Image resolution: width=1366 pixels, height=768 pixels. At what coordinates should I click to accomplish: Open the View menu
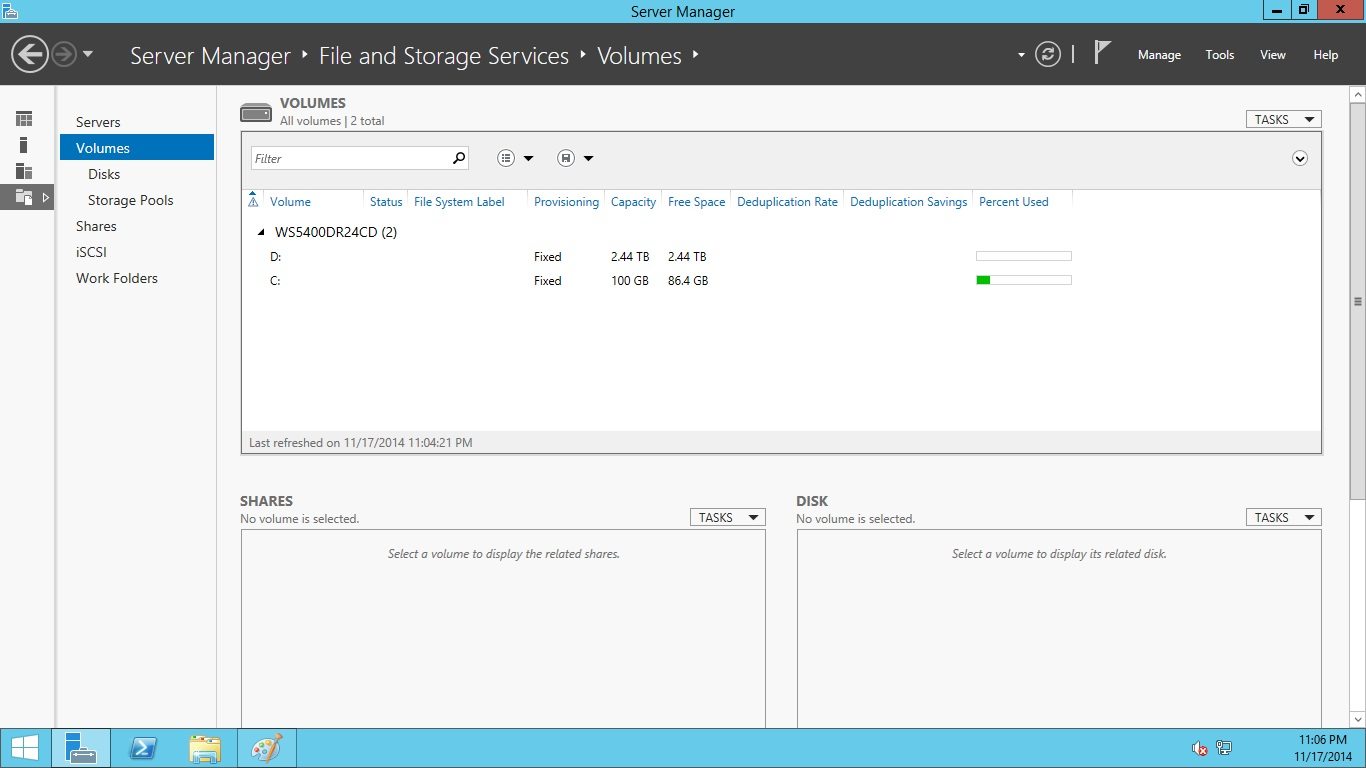[x=1273, y=55]
